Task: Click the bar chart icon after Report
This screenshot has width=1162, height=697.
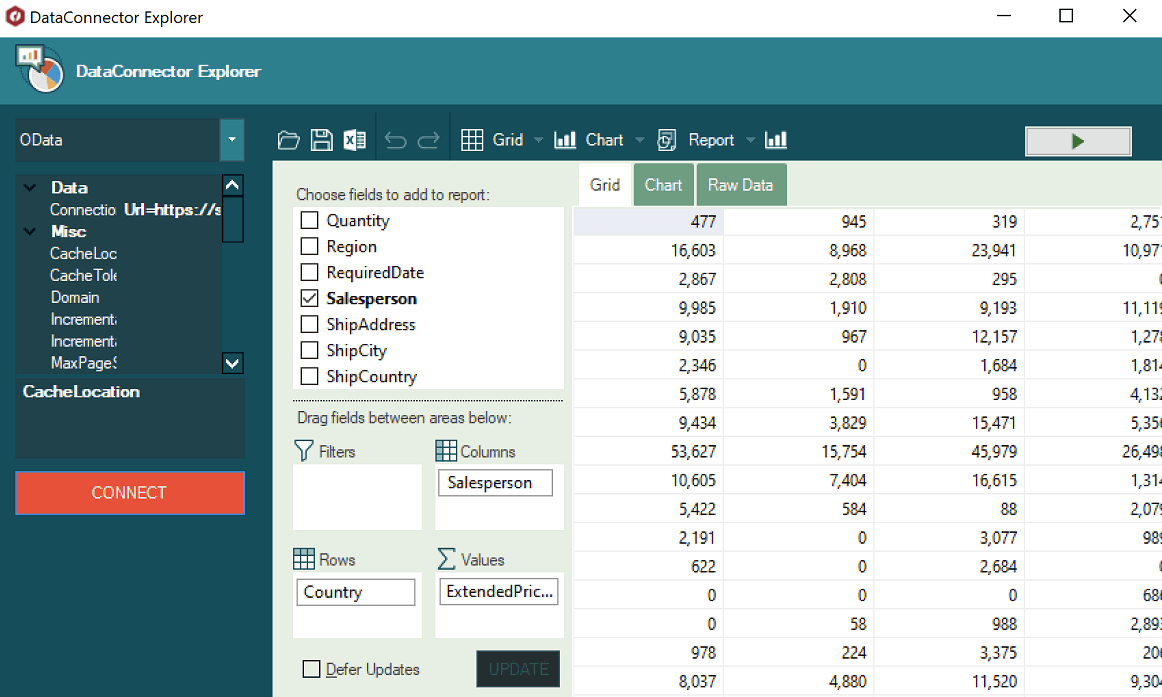Action: click(x=776, y=140)
